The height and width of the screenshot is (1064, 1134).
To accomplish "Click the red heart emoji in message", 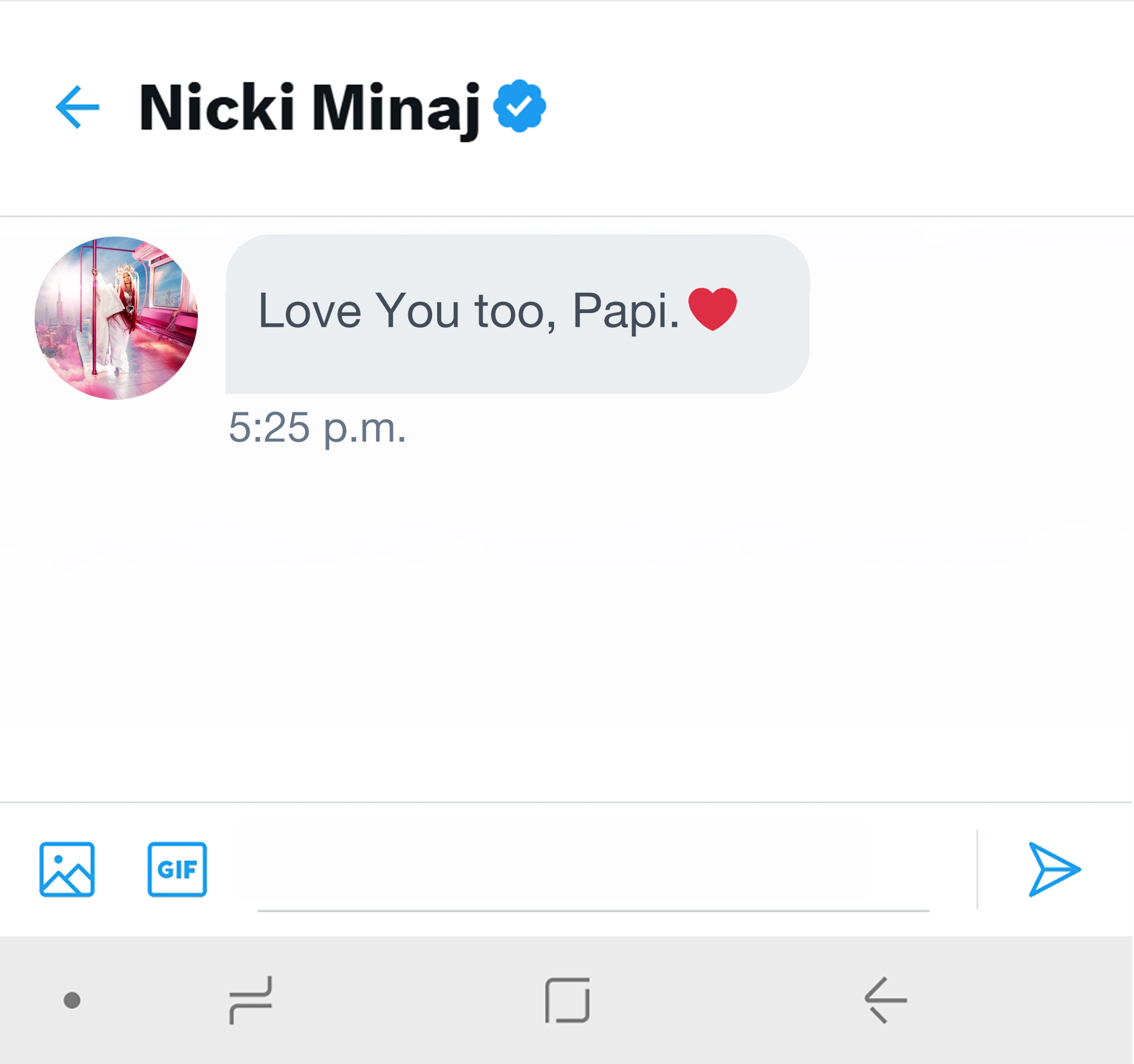I will tap(713, 309).
